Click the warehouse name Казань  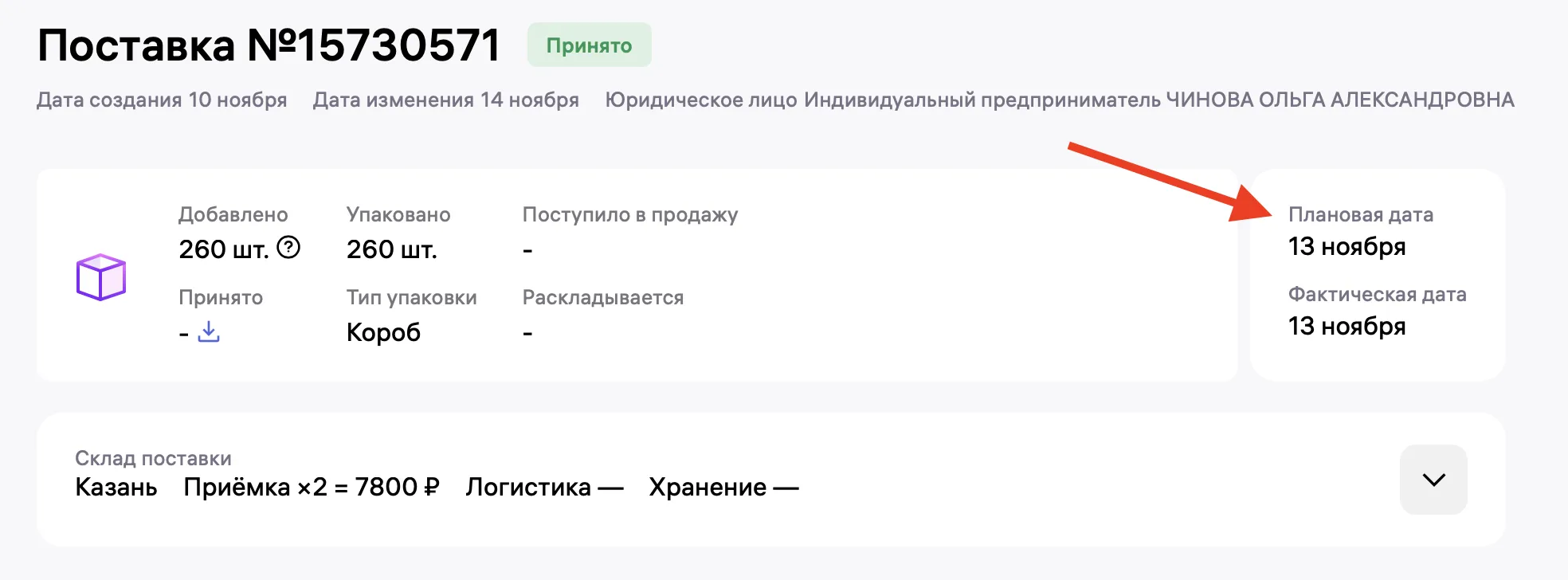pyautogui.click(x=116, y=486)
